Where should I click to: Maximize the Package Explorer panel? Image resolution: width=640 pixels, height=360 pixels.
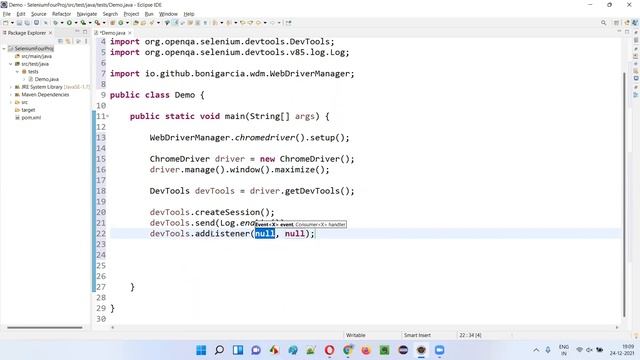pos(85,32)
